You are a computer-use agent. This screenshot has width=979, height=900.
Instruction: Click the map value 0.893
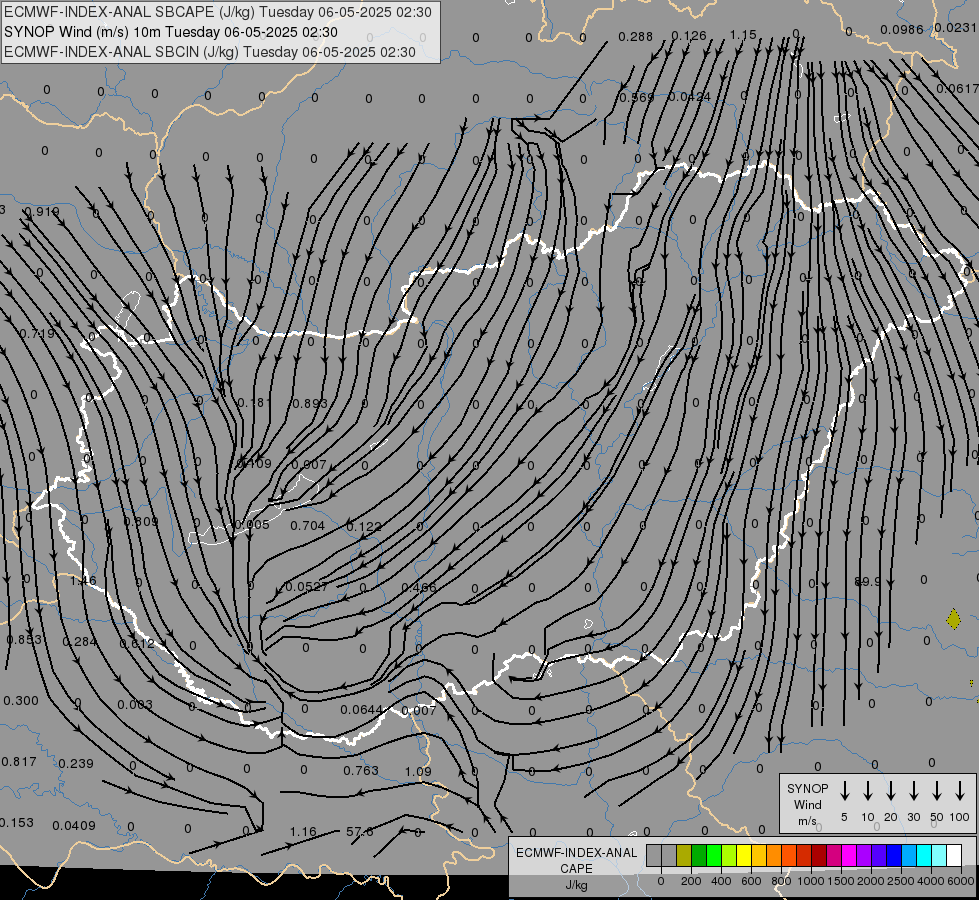tap(310, 403)
